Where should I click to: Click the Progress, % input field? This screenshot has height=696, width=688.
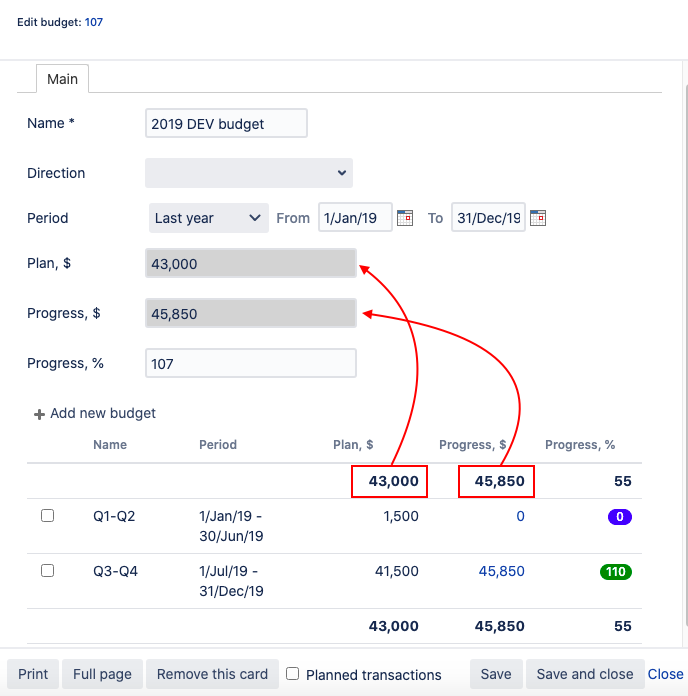point(250,364)
